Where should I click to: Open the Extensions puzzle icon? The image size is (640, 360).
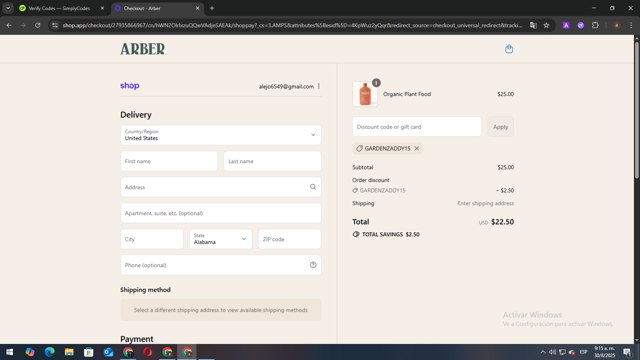pyautogui.click(x=595, y=25)
